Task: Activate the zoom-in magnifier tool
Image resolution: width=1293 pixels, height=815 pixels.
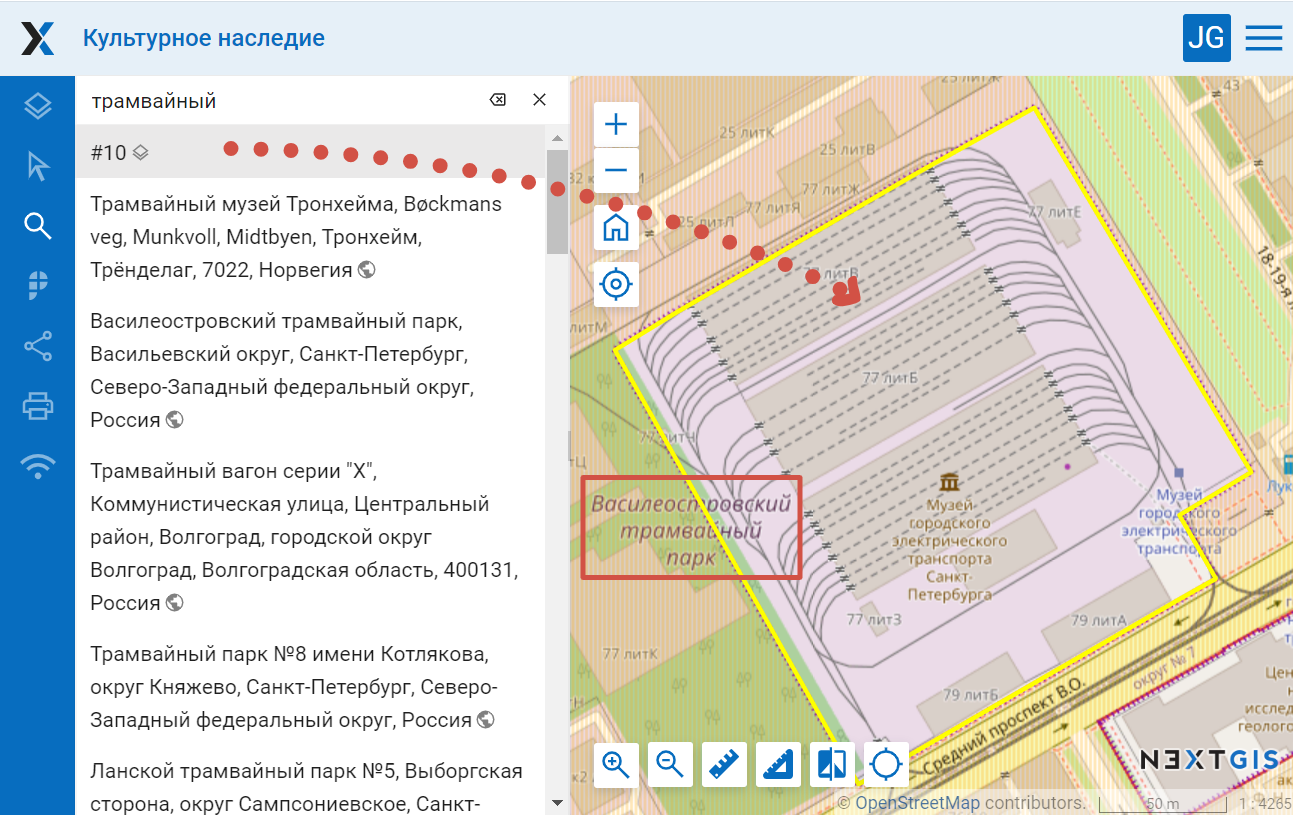Action: click(x=616, y=765)
